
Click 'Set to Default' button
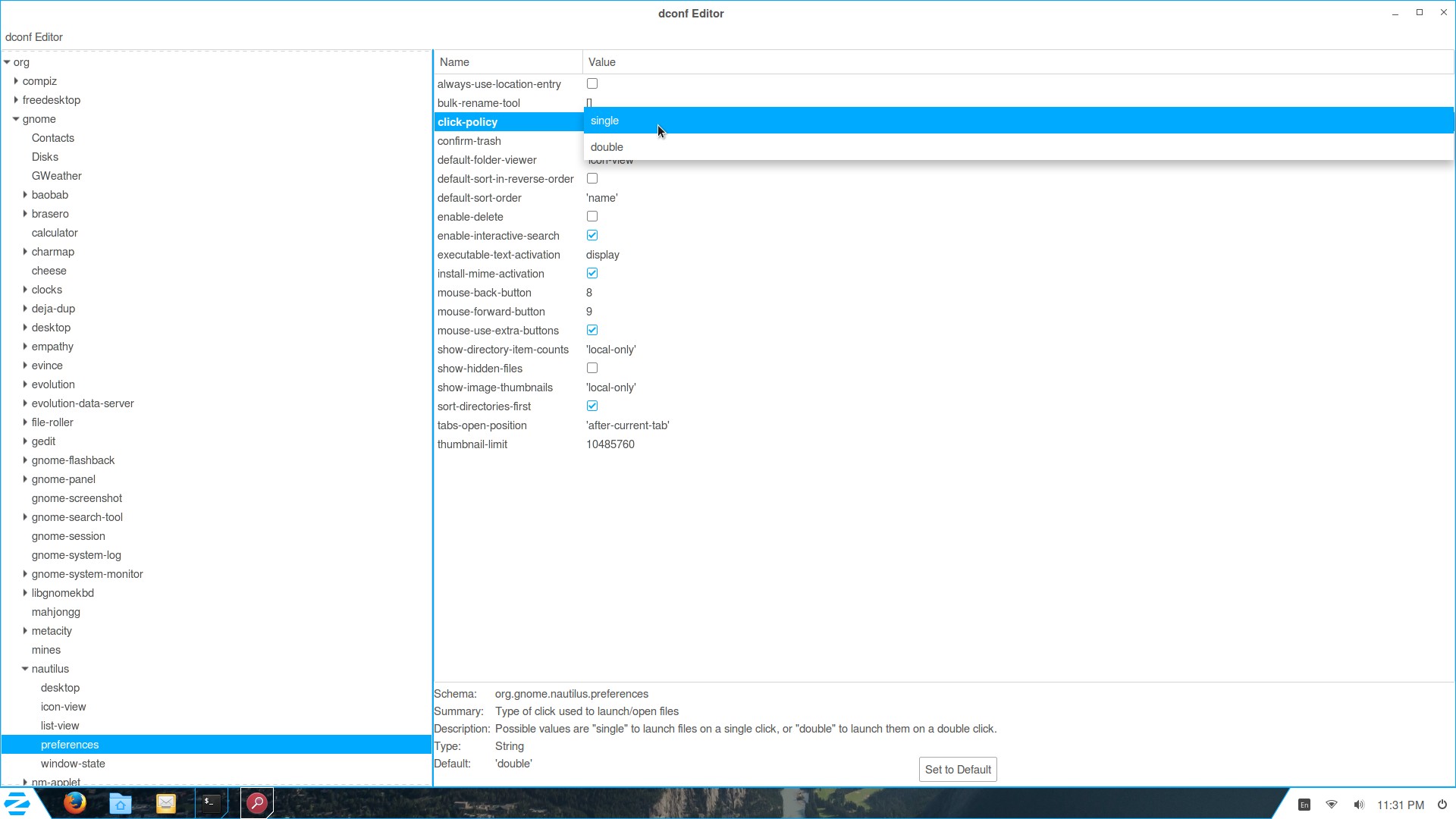pyautogui.click(x=957, y=769)
